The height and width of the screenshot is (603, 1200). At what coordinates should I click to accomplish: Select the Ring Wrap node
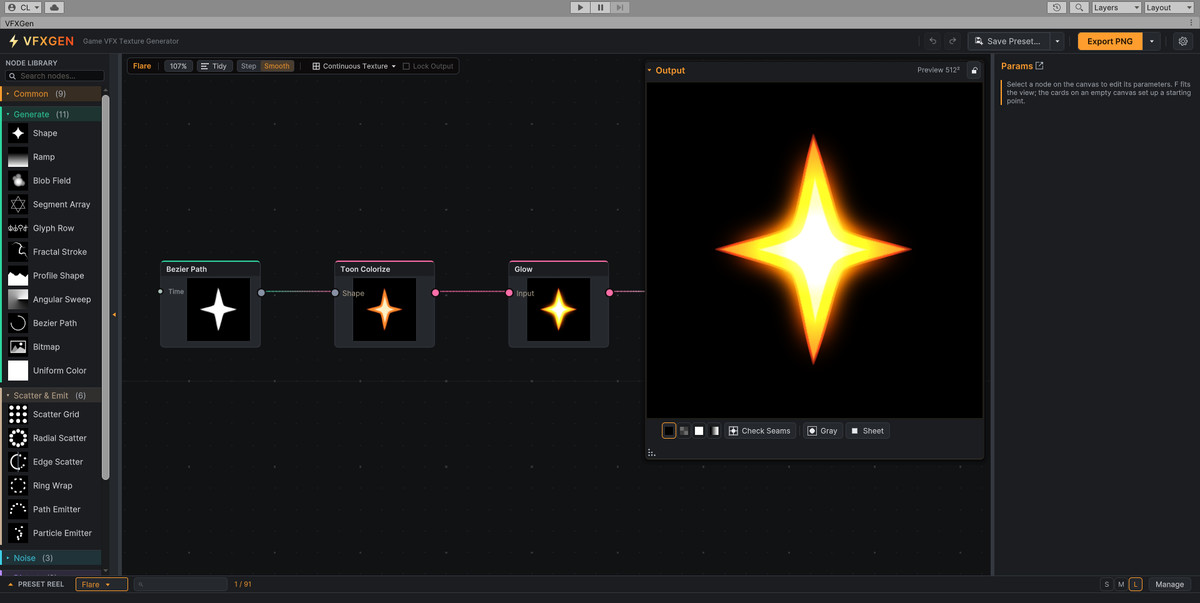click(x=54, y=486)
